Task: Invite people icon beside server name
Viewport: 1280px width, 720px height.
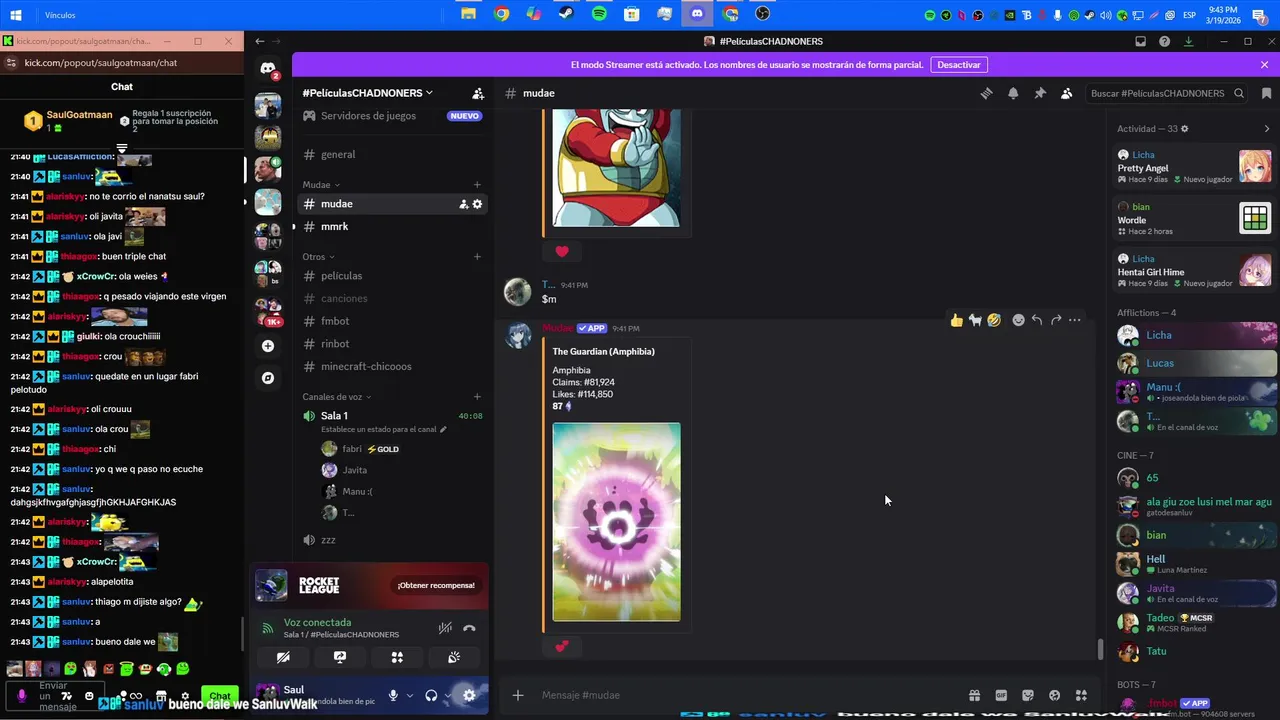Action: click(x=478, y=93)
